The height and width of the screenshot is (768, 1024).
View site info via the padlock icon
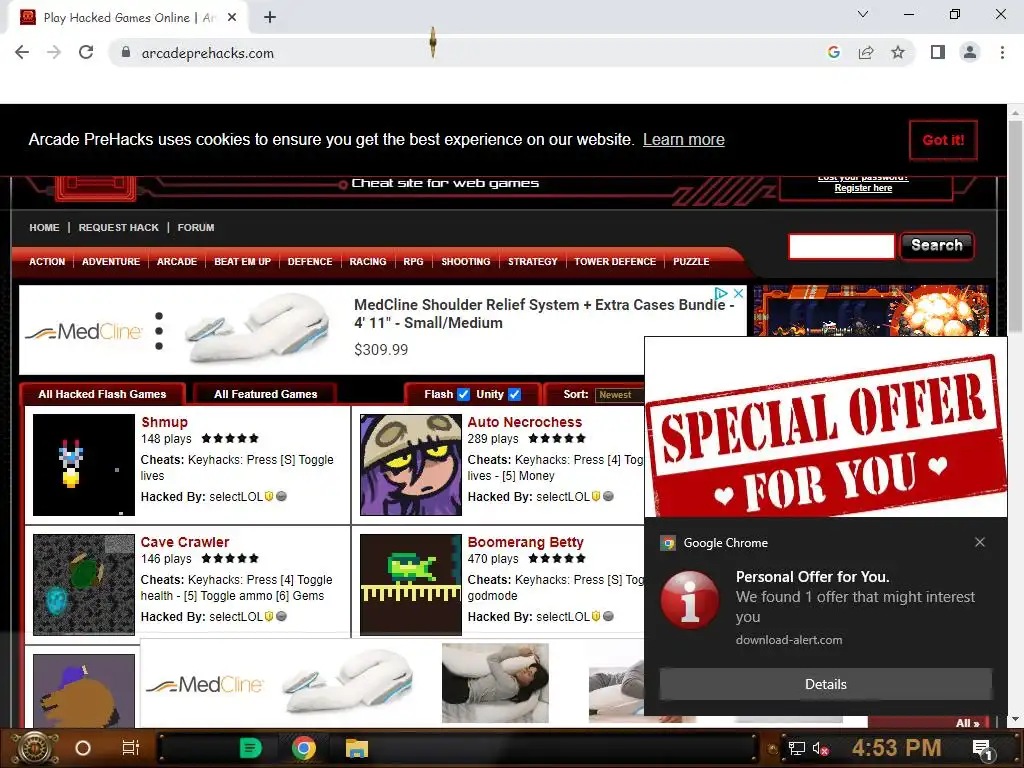[x=126, y=53]
